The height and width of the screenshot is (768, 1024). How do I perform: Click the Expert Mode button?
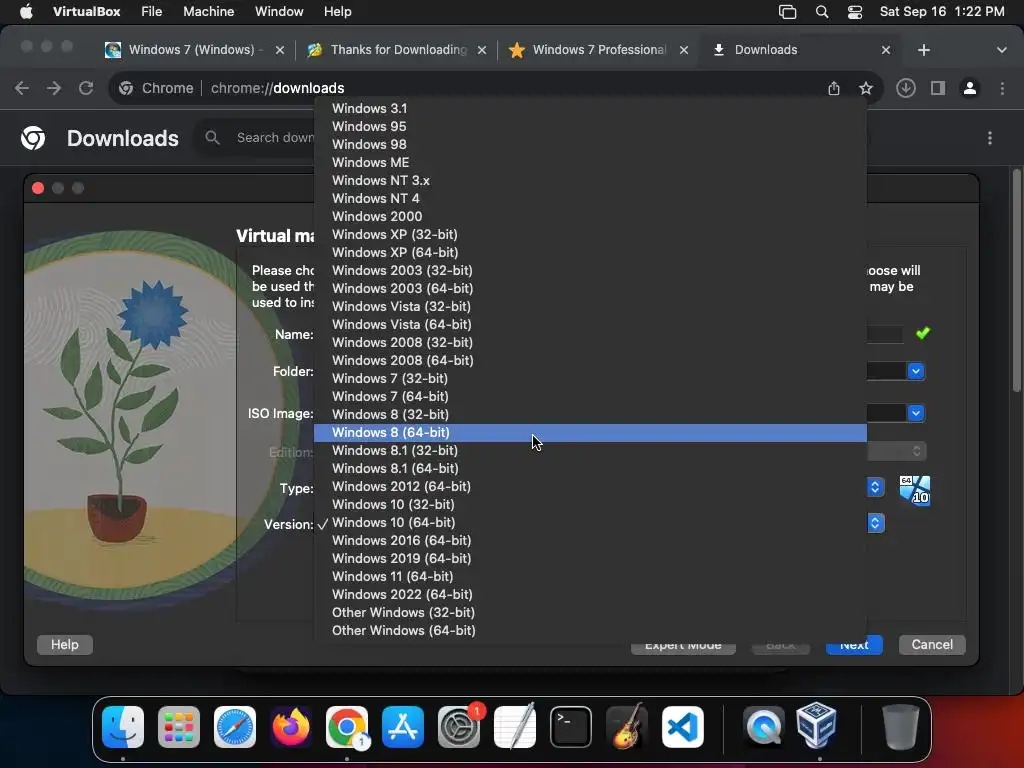tap(683, 647)
